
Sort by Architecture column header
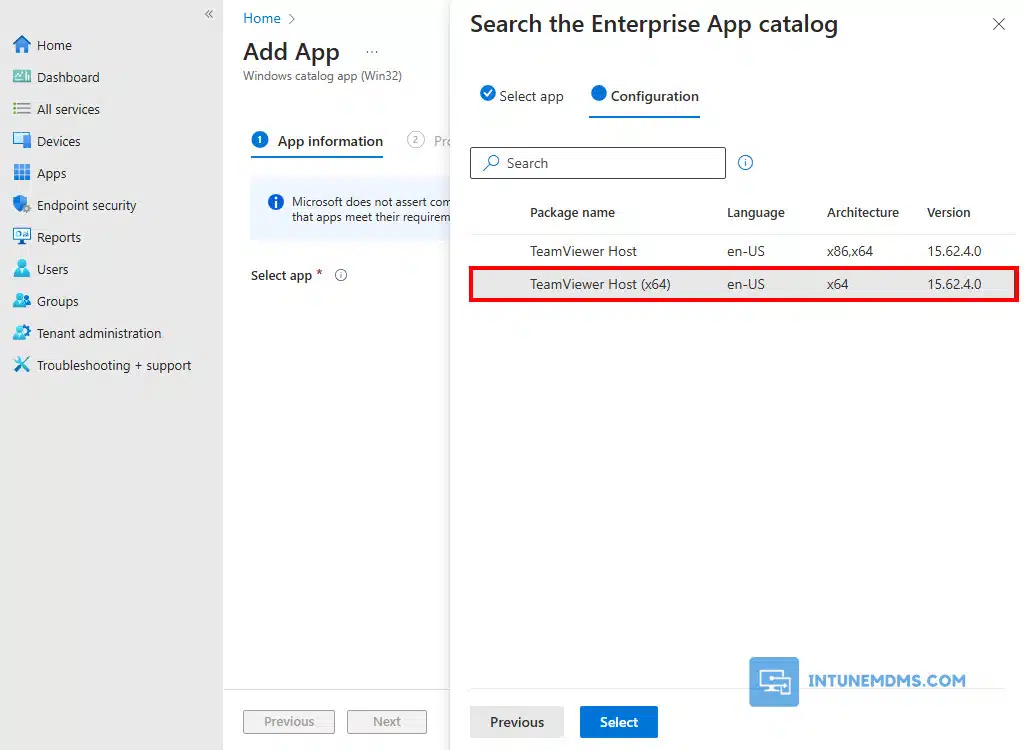(x=863, y=212)
